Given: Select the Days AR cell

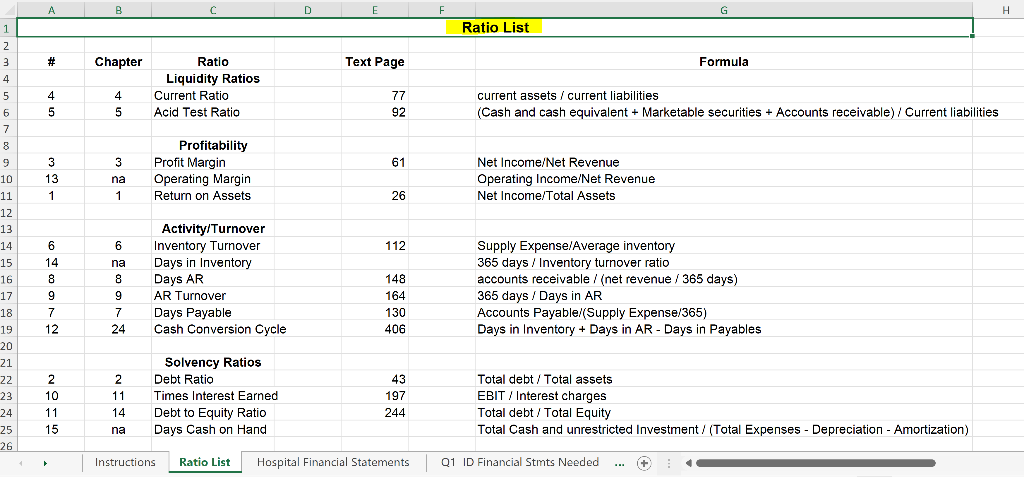Looking at the screenshot, I should pyautogui.click(x=212, y=279).
